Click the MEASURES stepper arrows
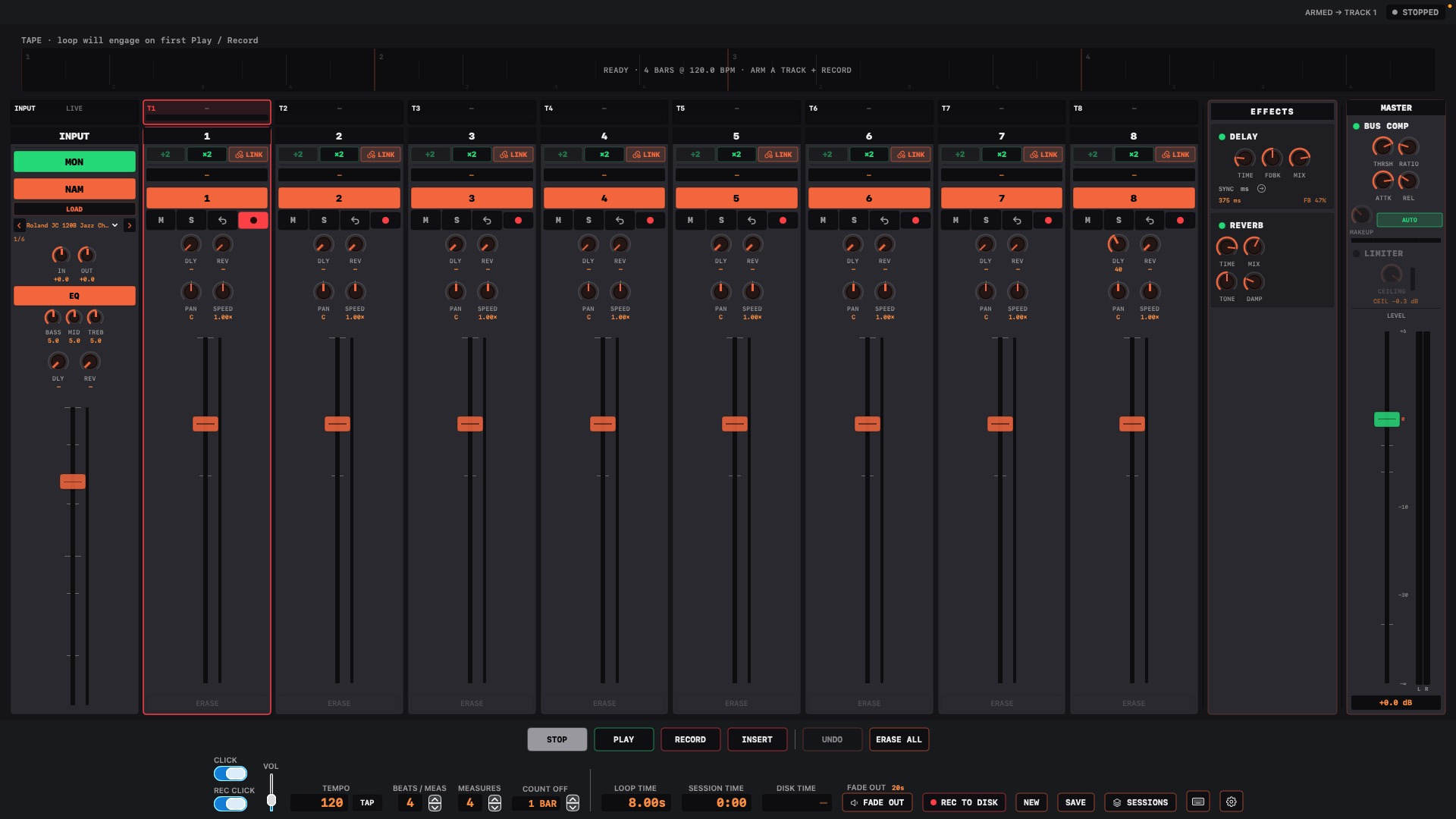1456x819 pixels. coord(494,803)
